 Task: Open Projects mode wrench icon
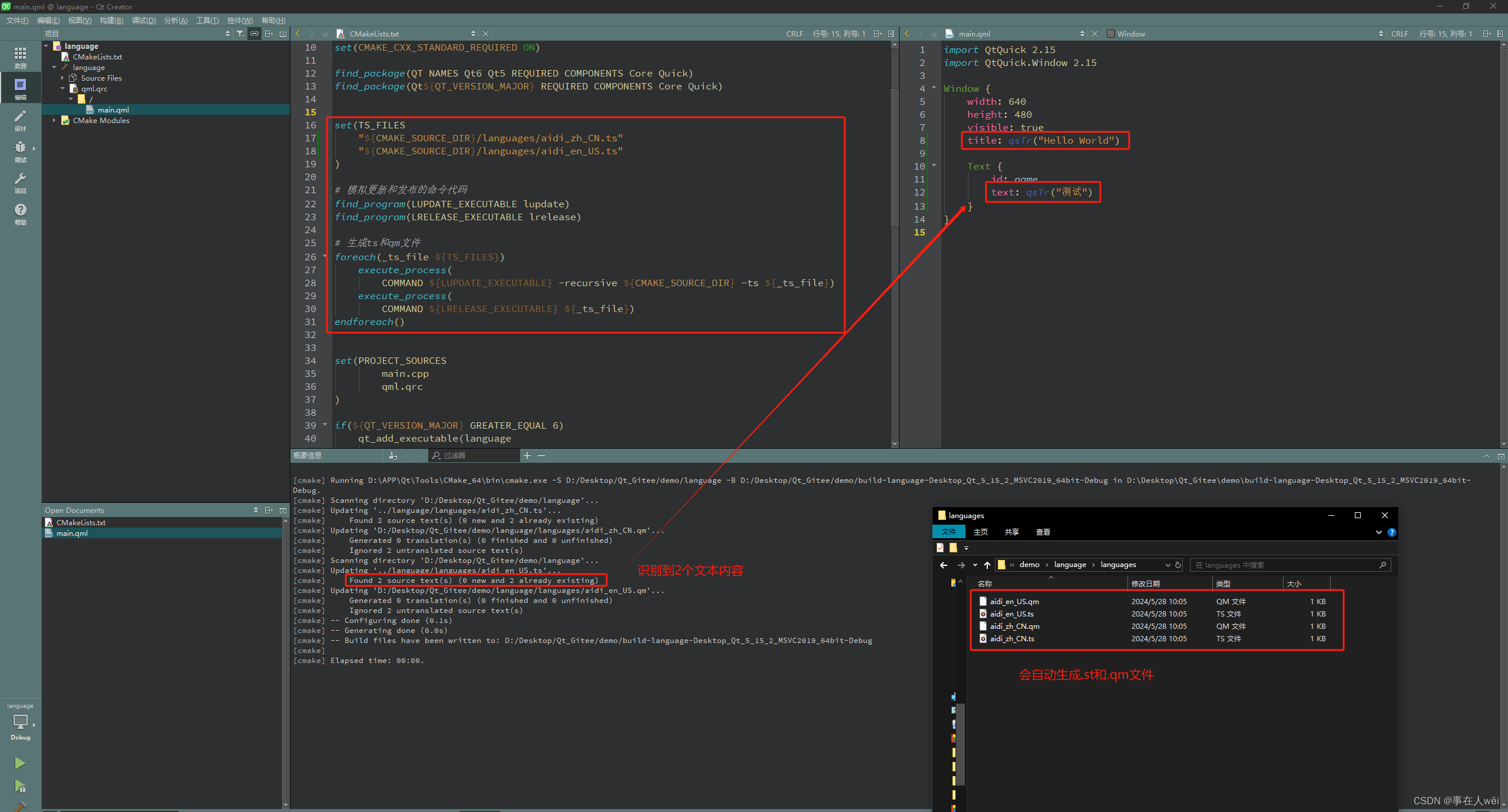tap(20, 182)
